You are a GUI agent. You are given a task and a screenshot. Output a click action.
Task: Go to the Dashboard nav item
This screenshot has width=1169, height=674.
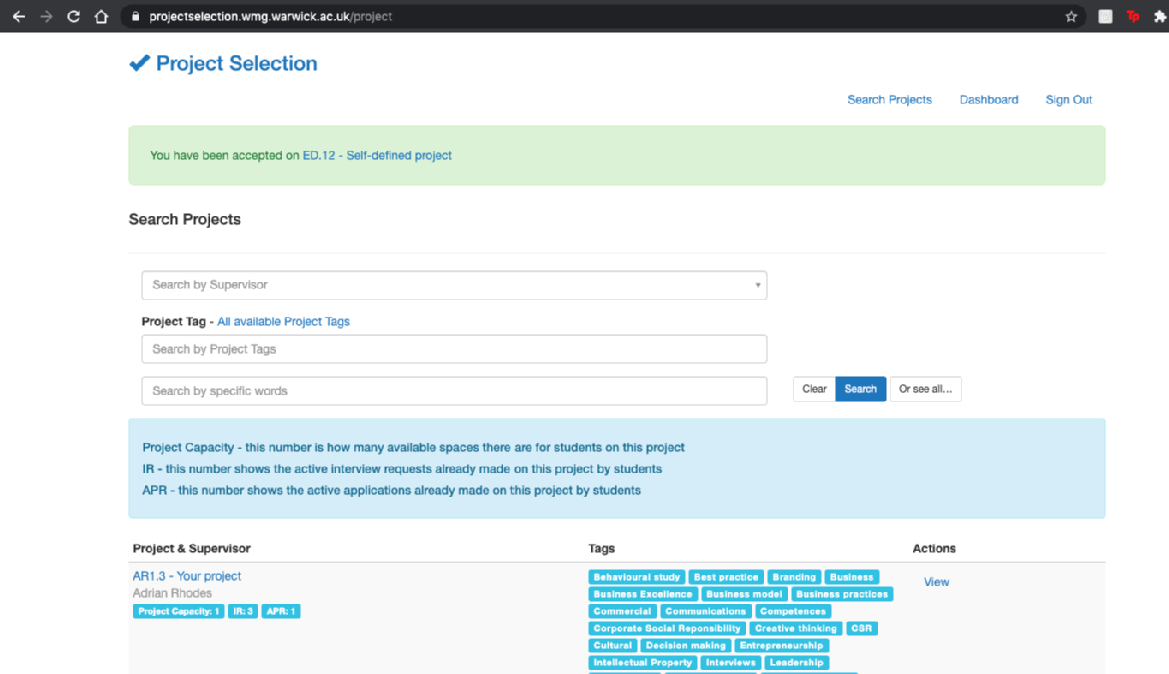pyautogui.click(x=988, y=100)
